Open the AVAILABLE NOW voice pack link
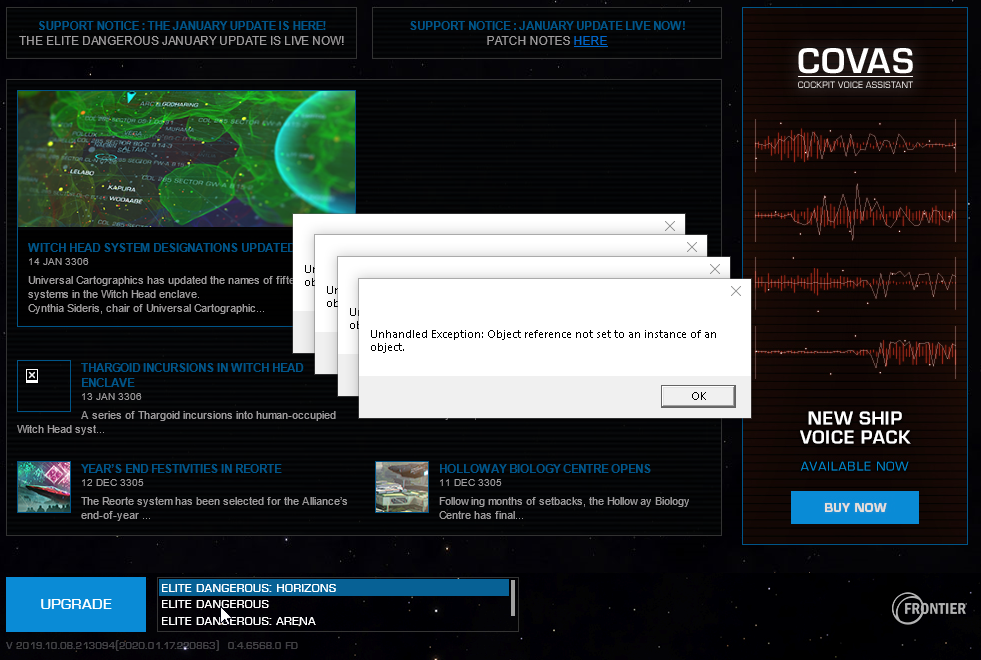Image resolution: width=981 pixels, height=660 pixels. point(854,466)
